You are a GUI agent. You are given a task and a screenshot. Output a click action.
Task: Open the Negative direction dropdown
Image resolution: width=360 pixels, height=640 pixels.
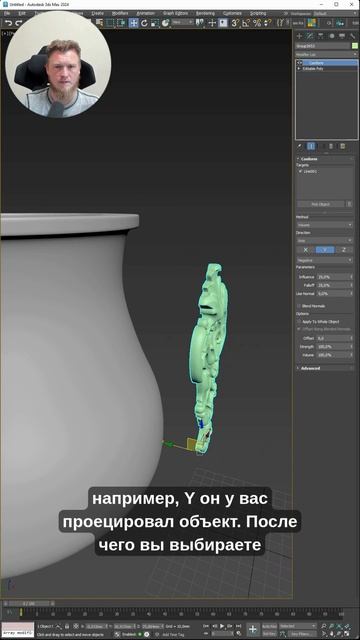coord(324,260)
